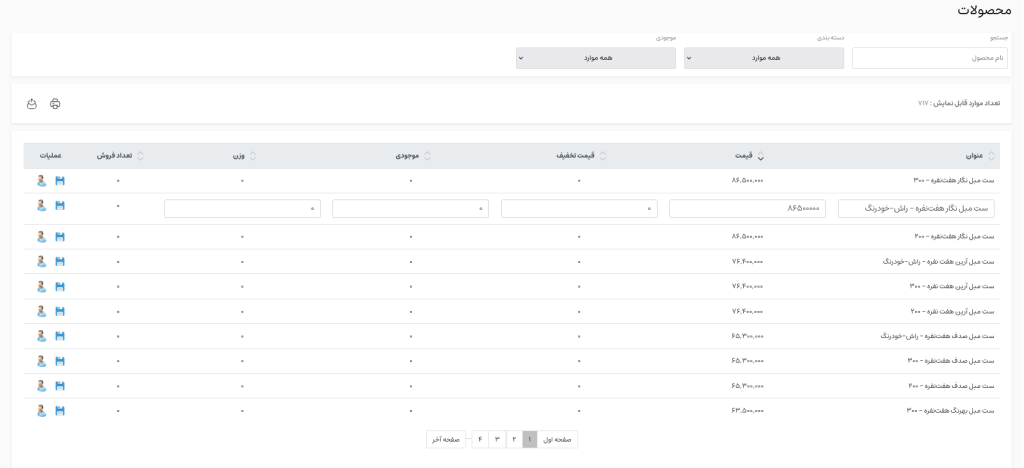The height and width of the screenshot is (468, 1024).
Task: Click the صفحه اول first page button
Action: coord(557,439)
